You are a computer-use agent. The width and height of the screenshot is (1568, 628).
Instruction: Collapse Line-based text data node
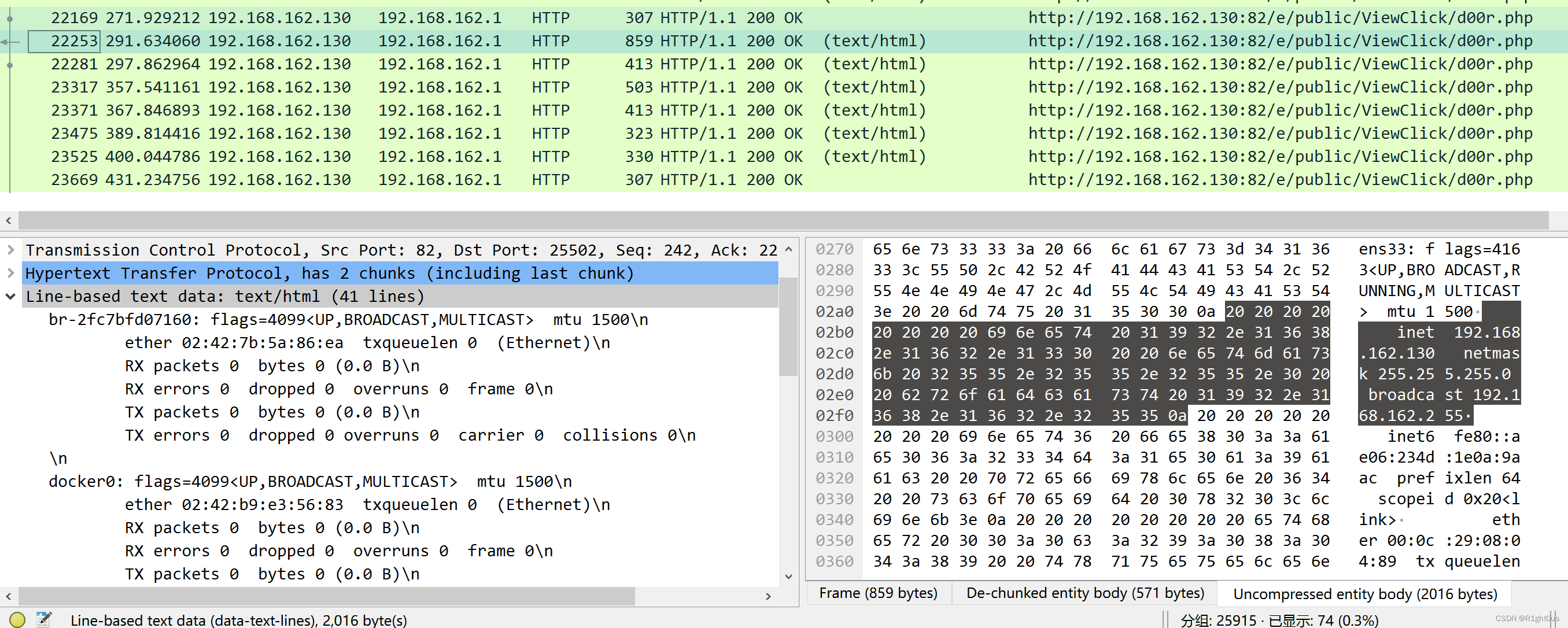10,296
